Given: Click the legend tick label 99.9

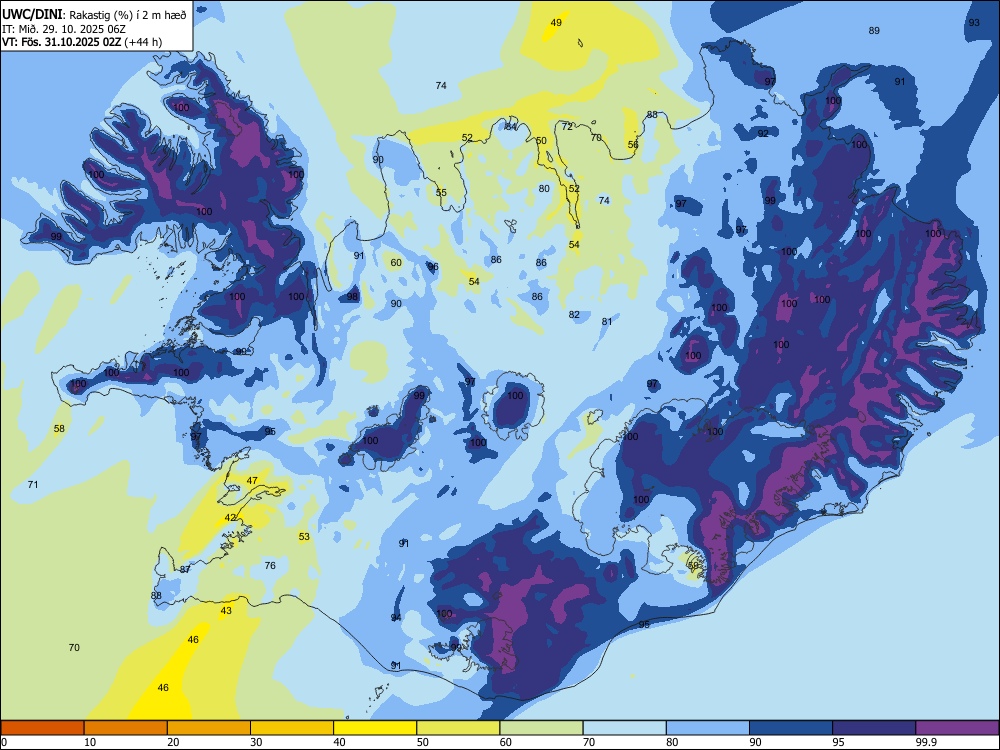Looking at the screenshot, I should click(925, 742).
